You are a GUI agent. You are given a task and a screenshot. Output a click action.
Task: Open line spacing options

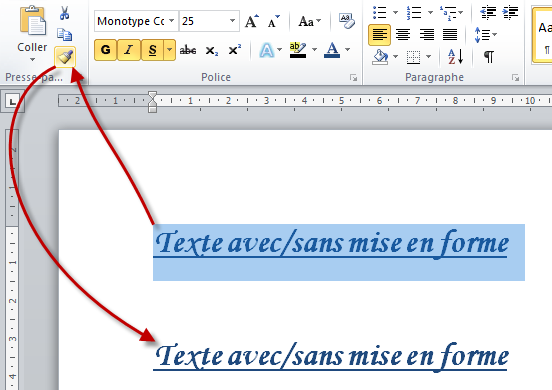pyautogui.click(x=485, y=35)
